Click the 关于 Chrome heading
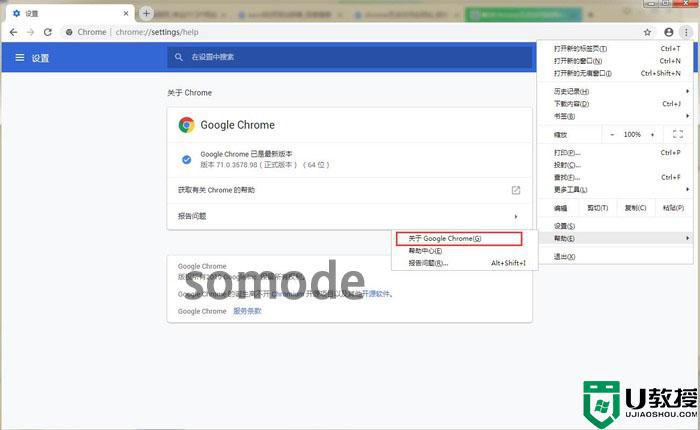This screenshot has width=700, height=430. (x=189, y=93)
